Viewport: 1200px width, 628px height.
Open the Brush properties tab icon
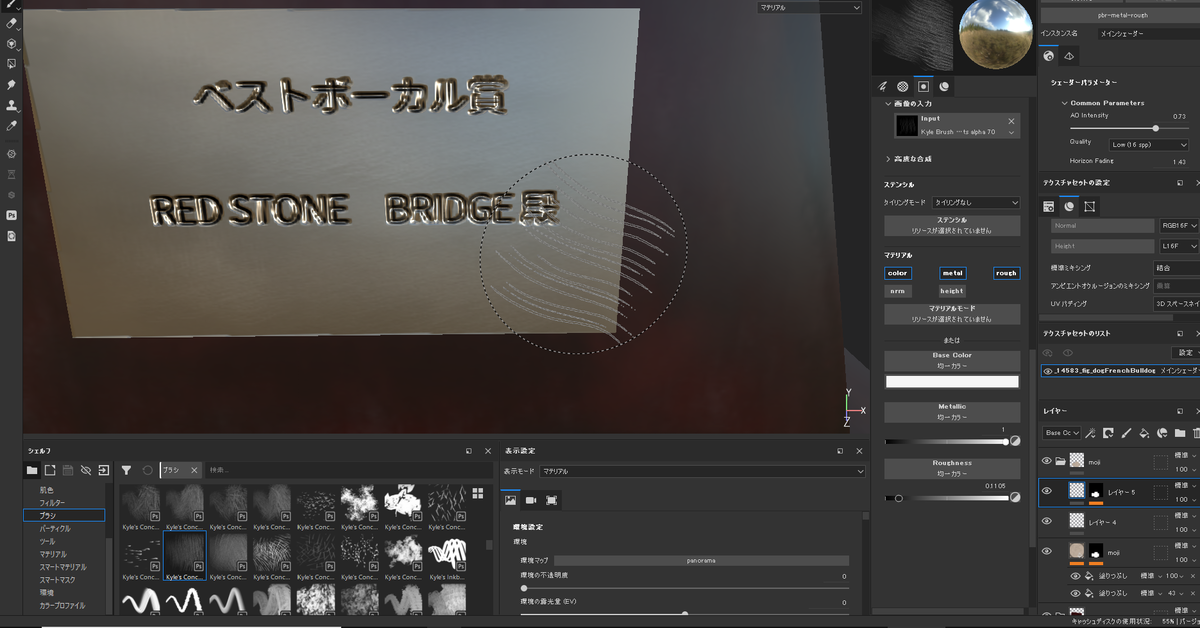pyautogui.click(x=883, y=87)
